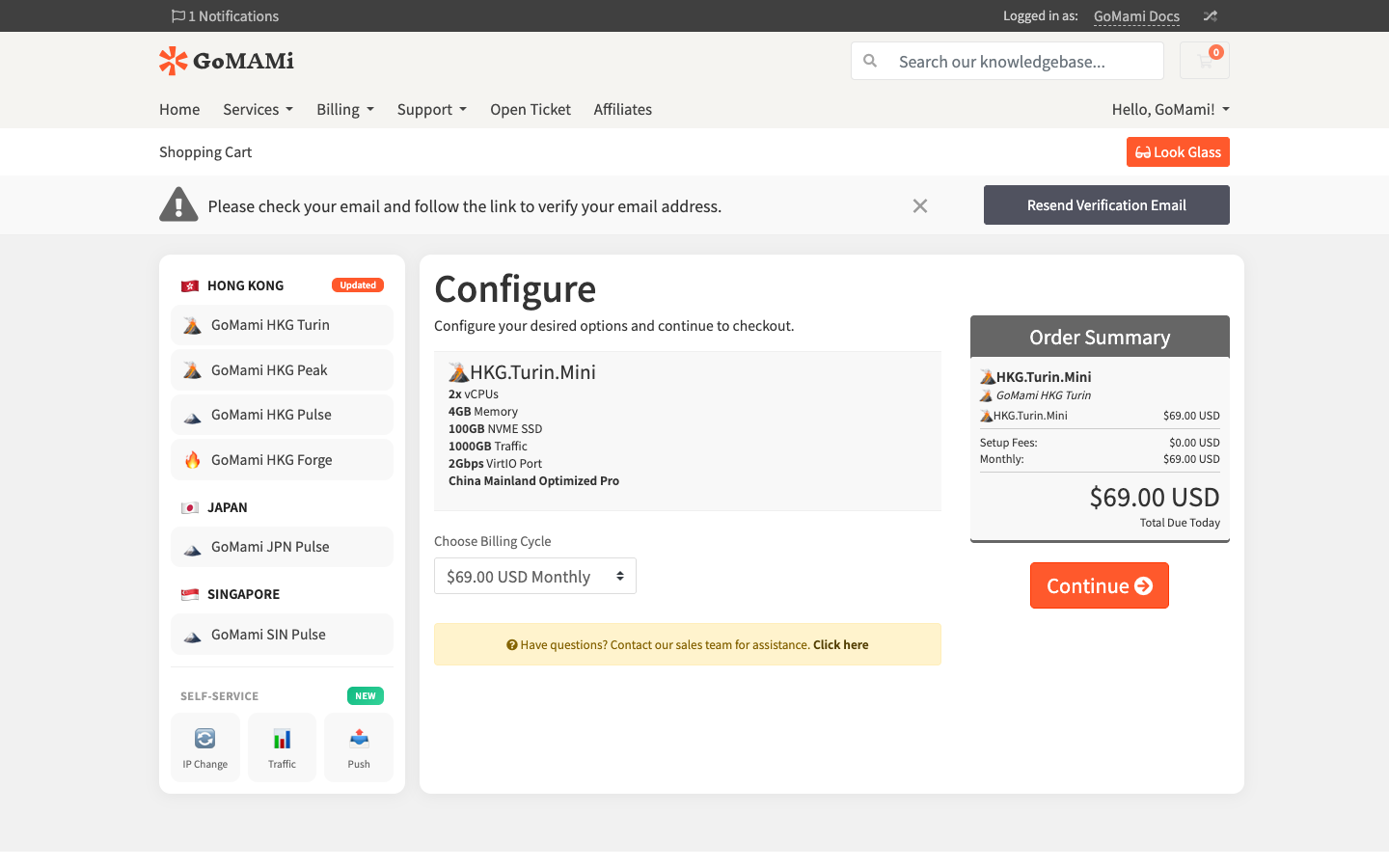Screen dimensions: 1389x868
Task: Click the Shopping Cart breadcrumb text
Action: coord(205,151)
